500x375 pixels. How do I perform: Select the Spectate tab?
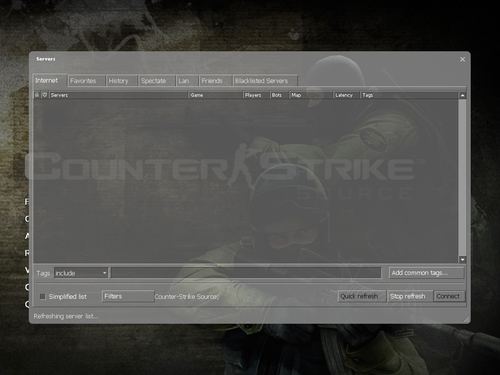157,81
